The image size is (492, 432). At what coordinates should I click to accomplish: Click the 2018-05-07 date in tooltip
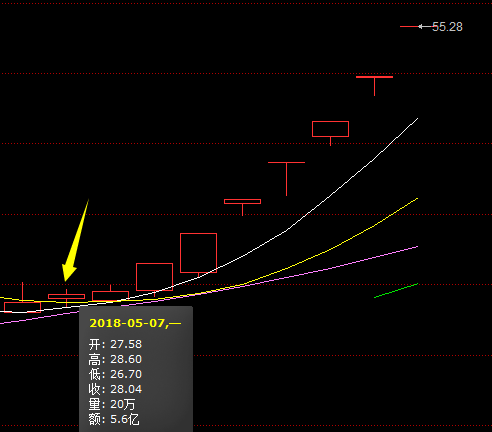pyautogui.click(x=127, y=323)
